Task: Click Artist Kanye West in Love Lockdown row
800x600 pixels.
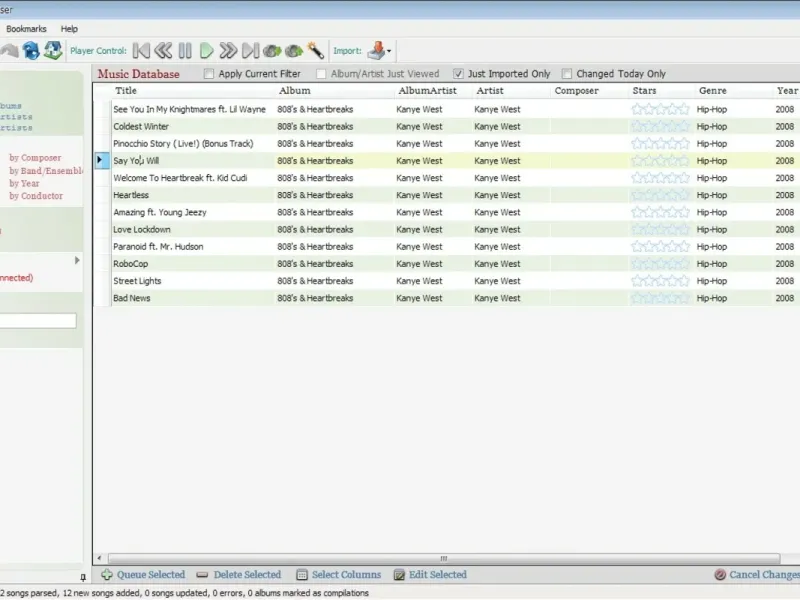Action: coord(497,229)
